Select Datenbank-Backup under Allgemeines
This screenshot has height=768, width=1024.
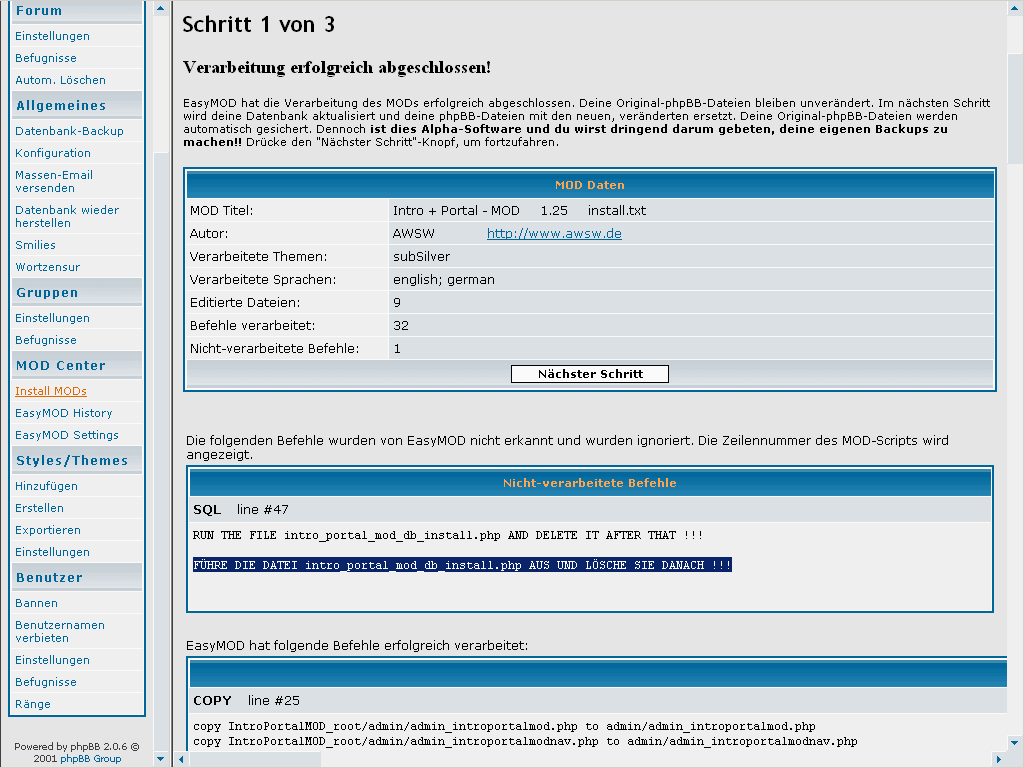tap(69, 131)
